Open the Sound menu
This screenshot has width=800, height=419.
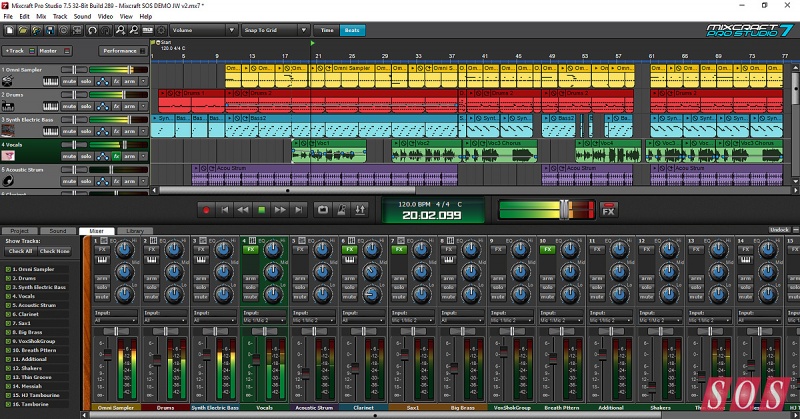82,16
